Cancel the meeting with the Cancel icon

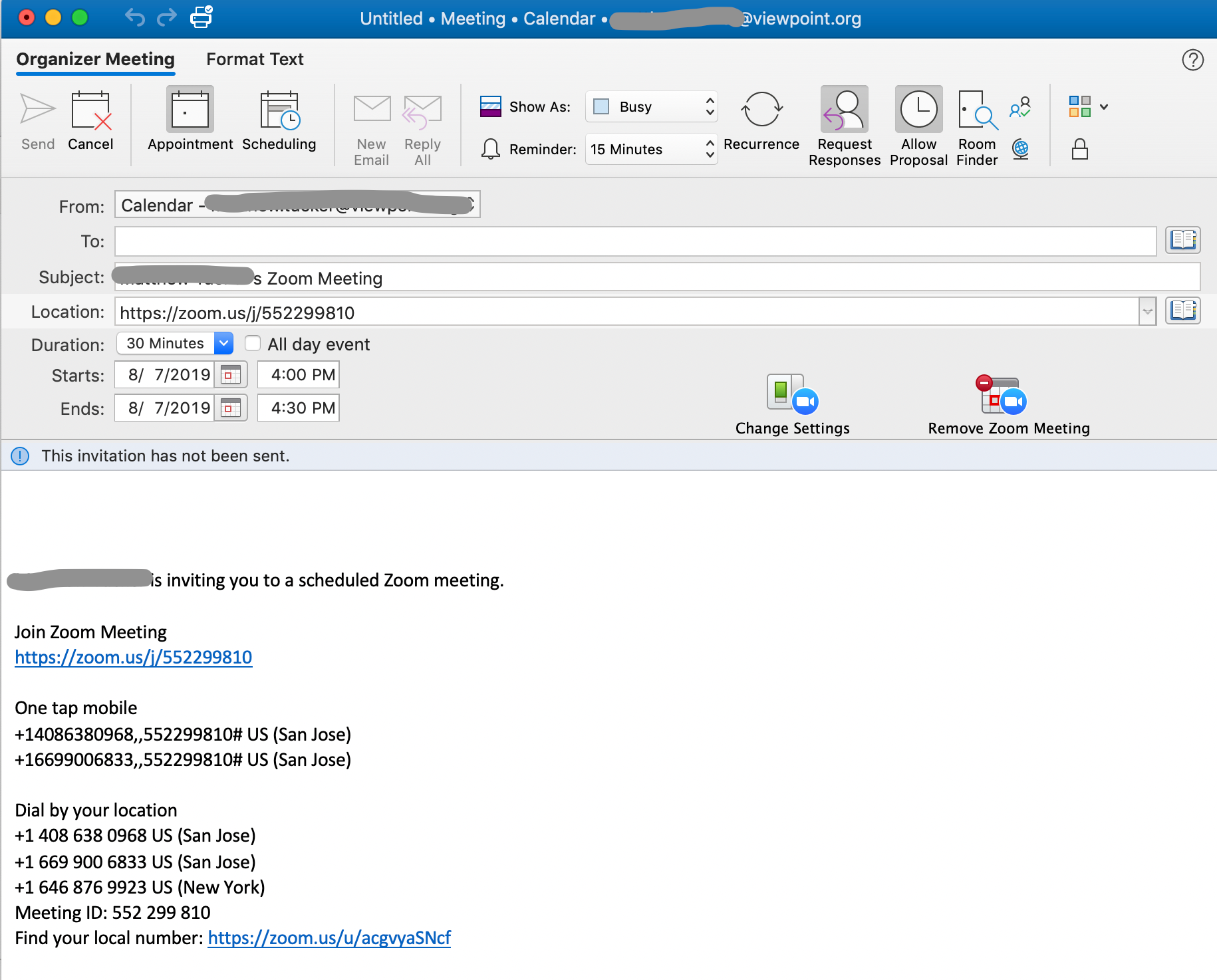91,110
